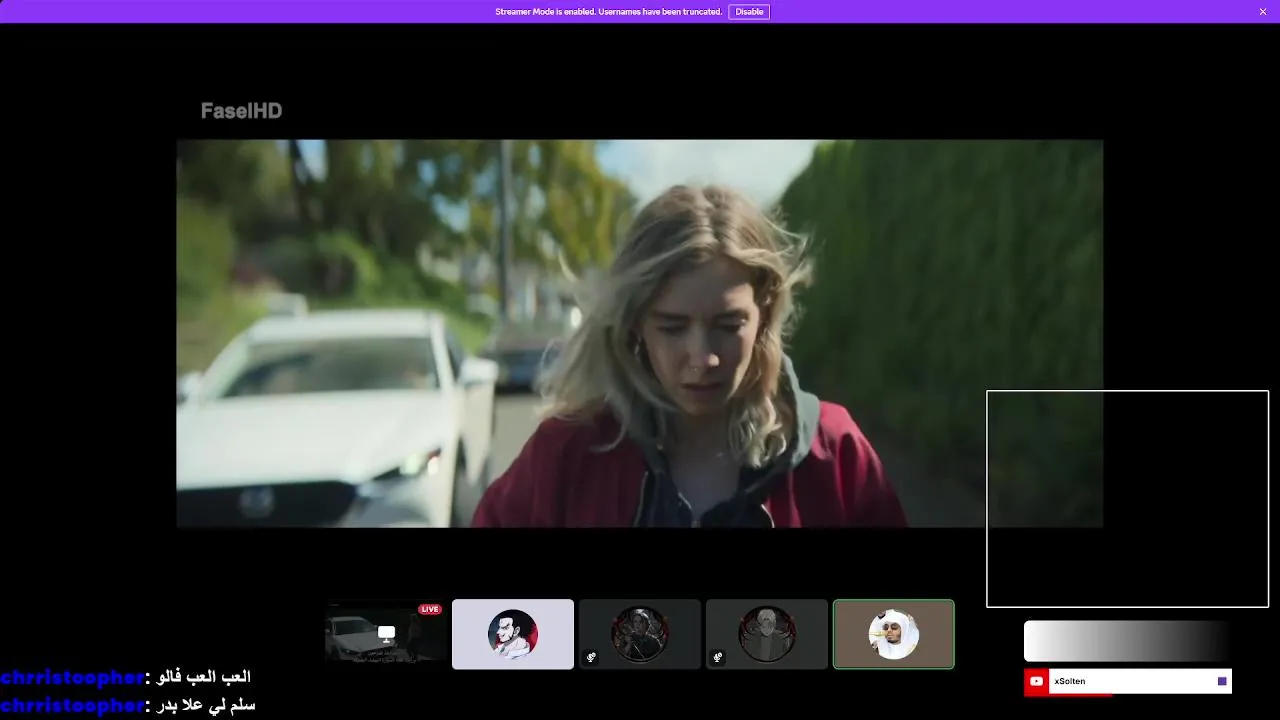Viewport: 1280px width, 720px height.
Task: Click the 'Streamer Mode is enabled' notice text
Action: (608, 12)
